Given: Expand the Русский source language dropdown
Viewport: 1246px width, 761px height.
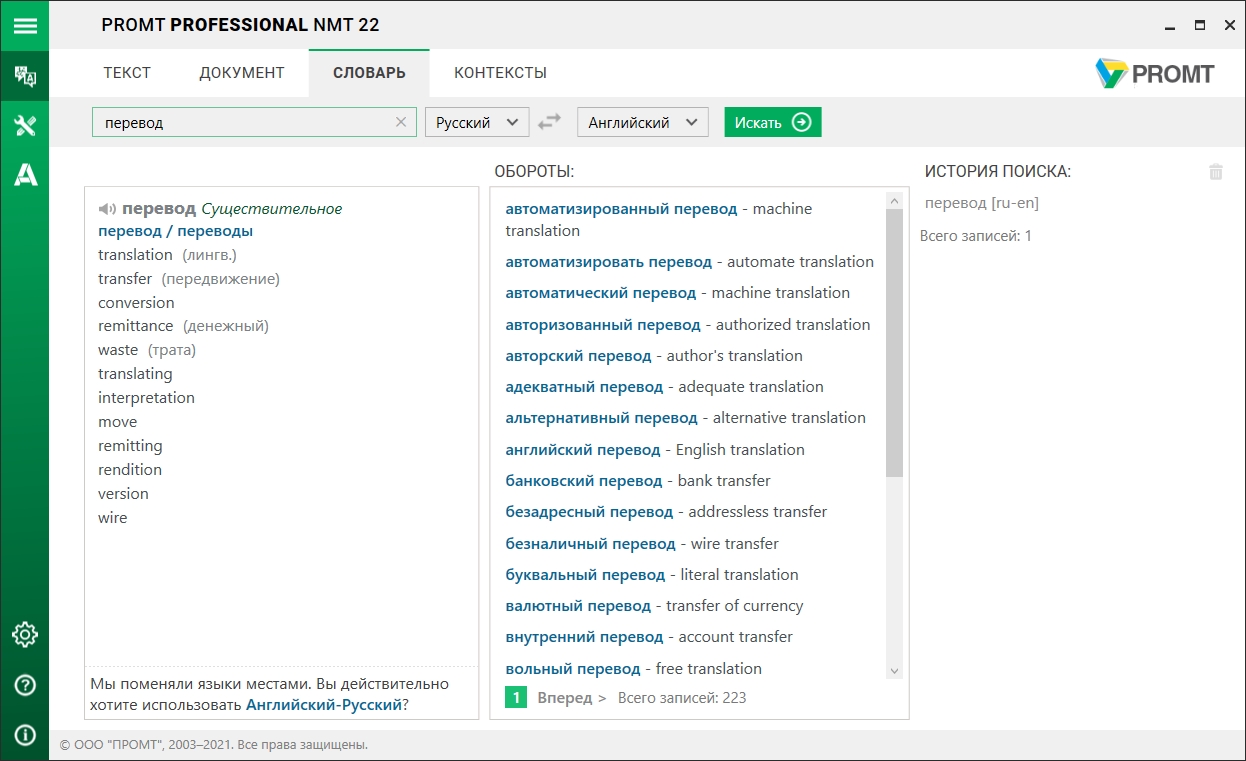Looking at the screenshot, I should (477, 122).
